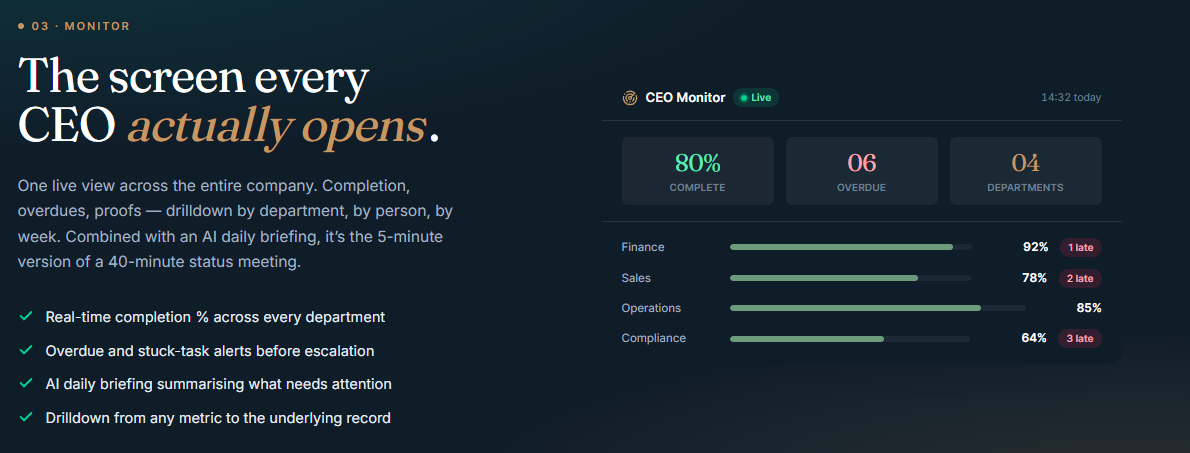1190x453 pixels.
Task: Click the CEO Monitor panel title
Action: click(x=685, y=98)
